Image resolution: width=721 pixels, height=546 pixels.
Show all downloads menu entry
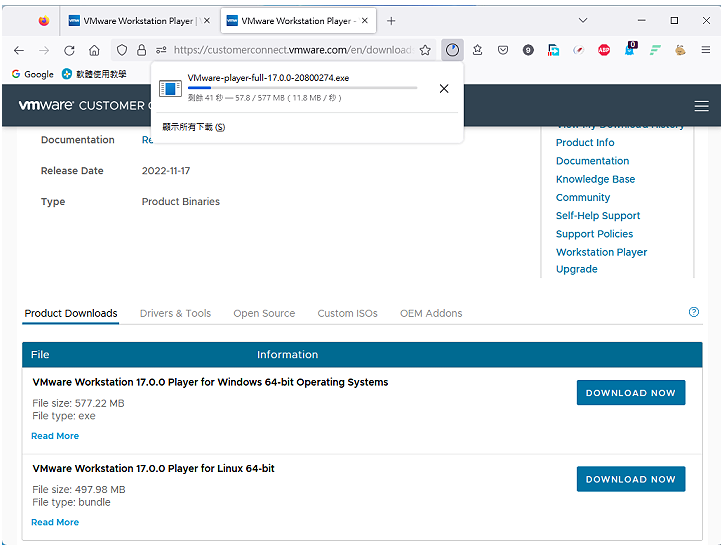[194, 127]
